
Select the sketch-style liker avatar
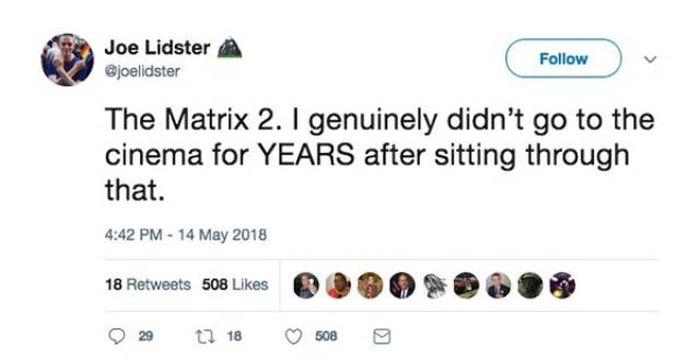pyautogui.click(x=434, y=285)
